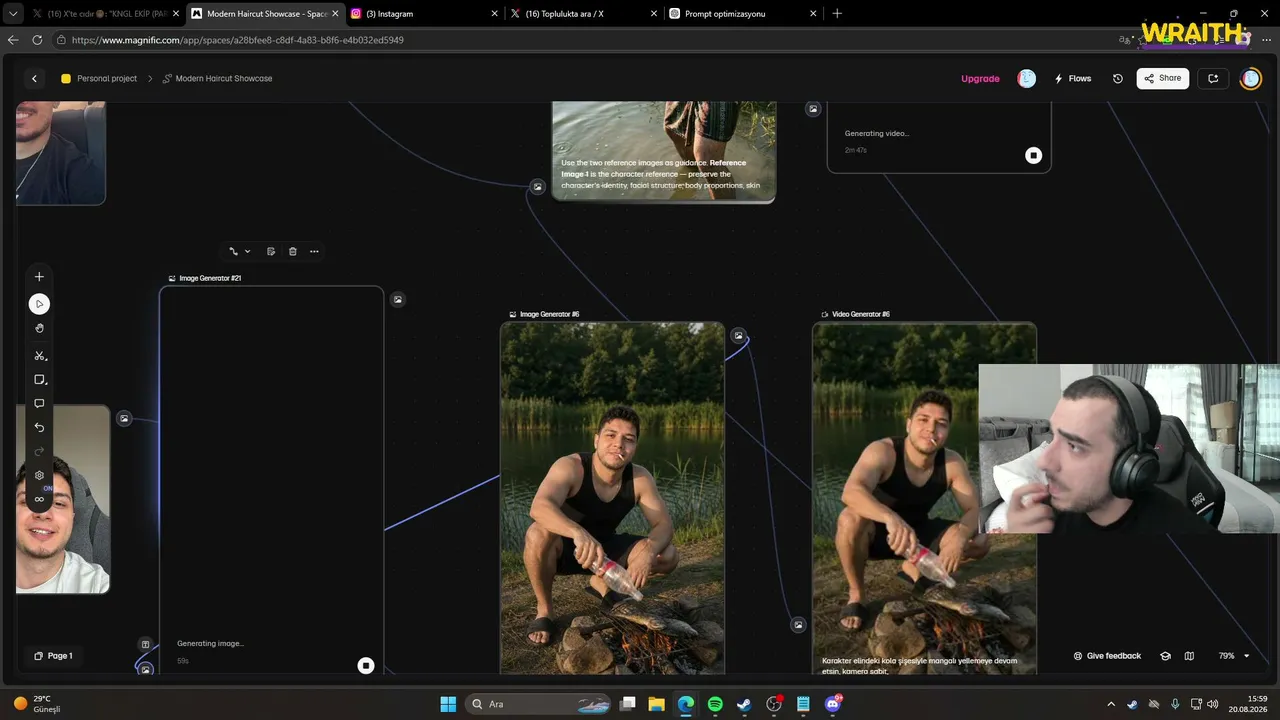
Task: Open profile avatar with orange ring
Action: click(1251, 79)
